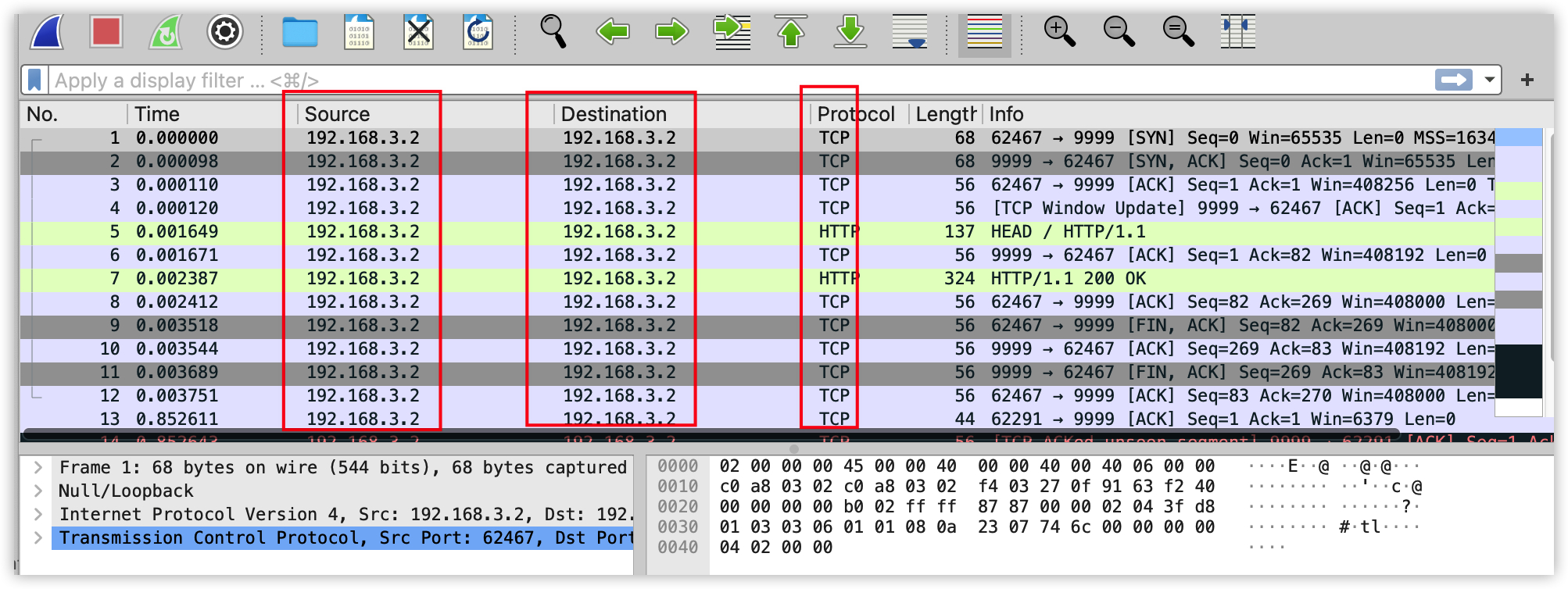
Task: Go to a specified packet number
Action: pyautogui.click(x=732, y=32)
